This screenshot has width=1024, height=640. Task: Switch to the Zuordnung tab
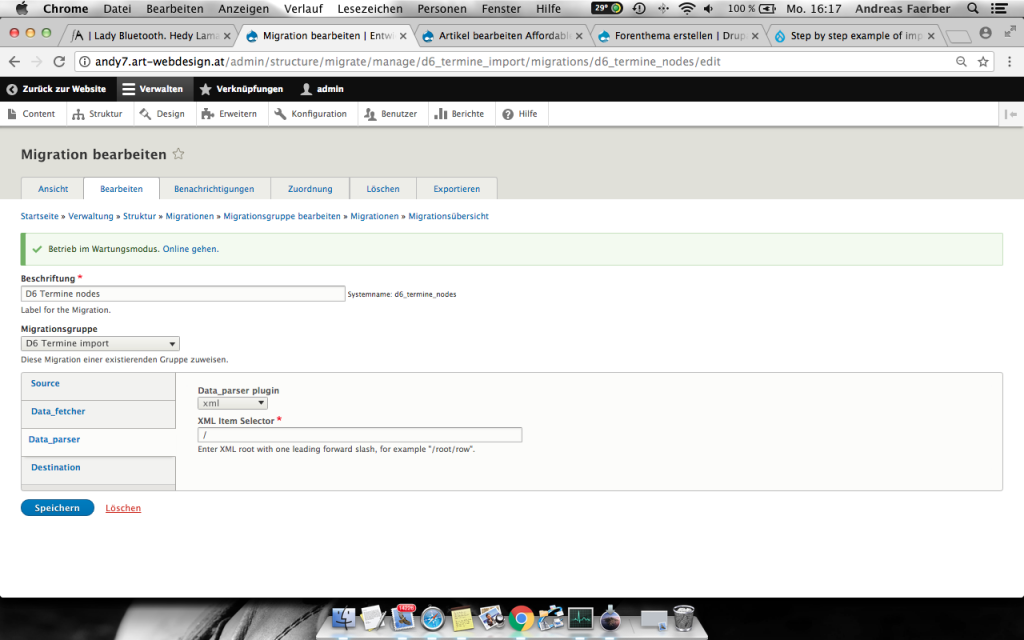click(310, 188)
